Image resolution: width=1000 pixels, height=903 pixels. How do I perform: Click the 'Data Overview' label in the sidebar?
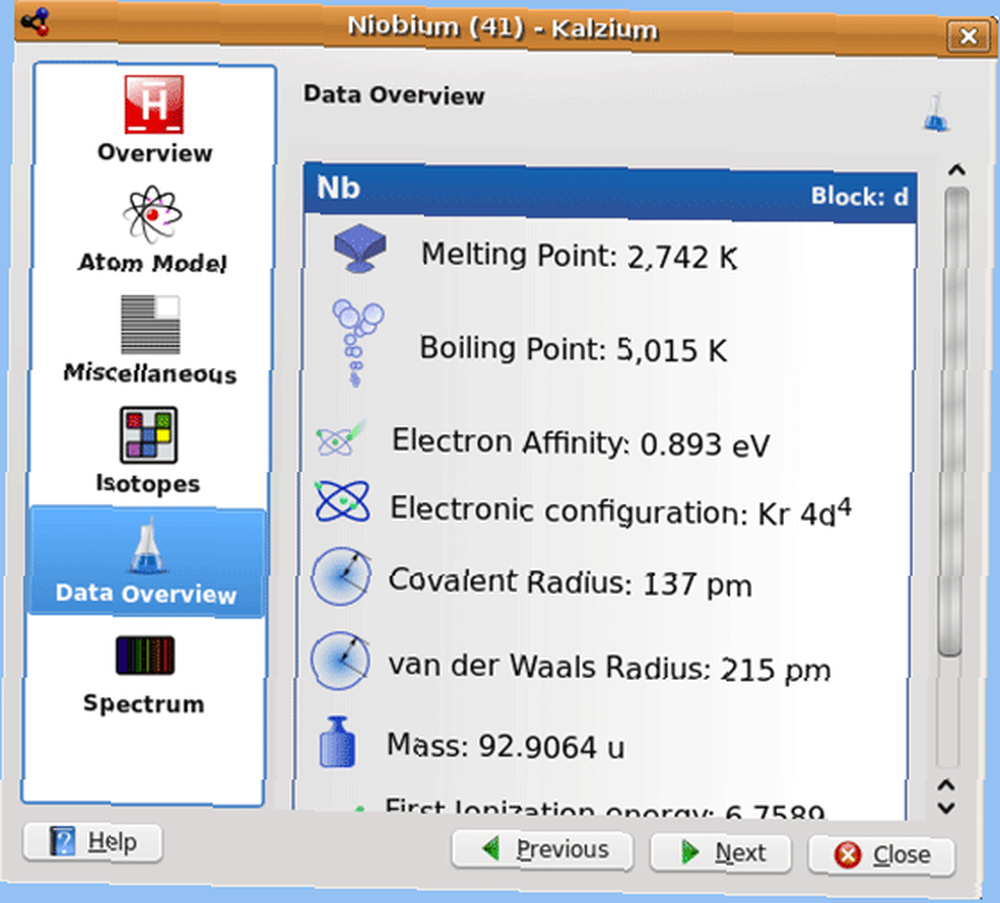146,594
